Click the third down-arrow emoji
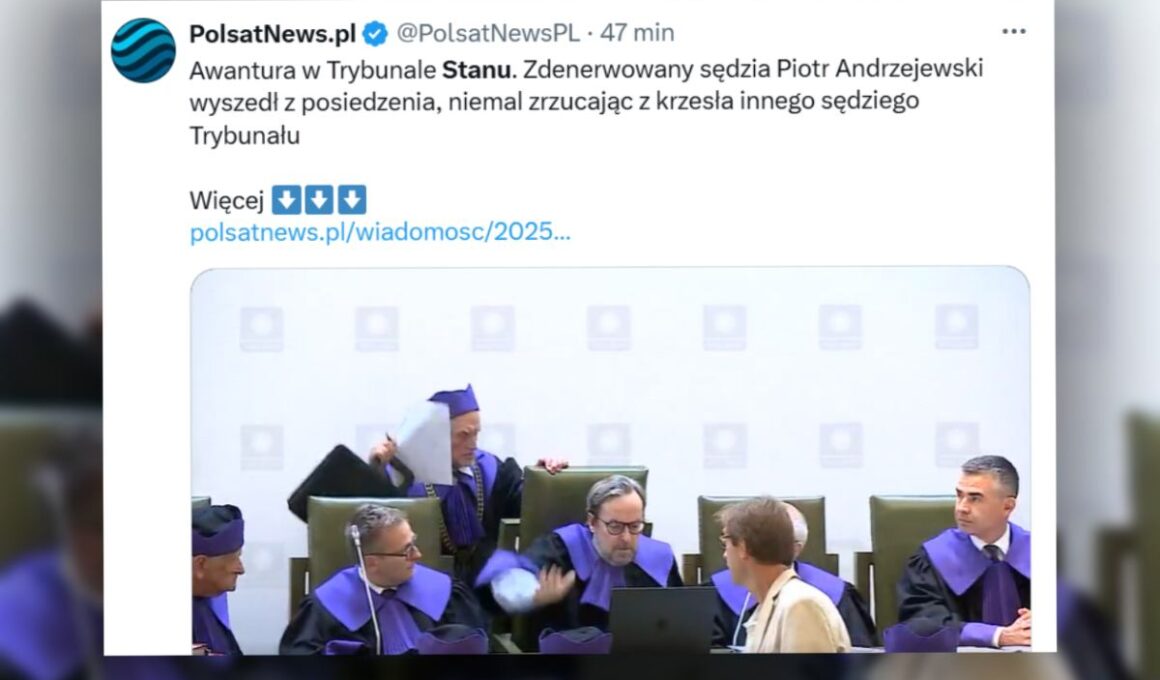Screen dimensions: 1160x680 pos(352,200)
